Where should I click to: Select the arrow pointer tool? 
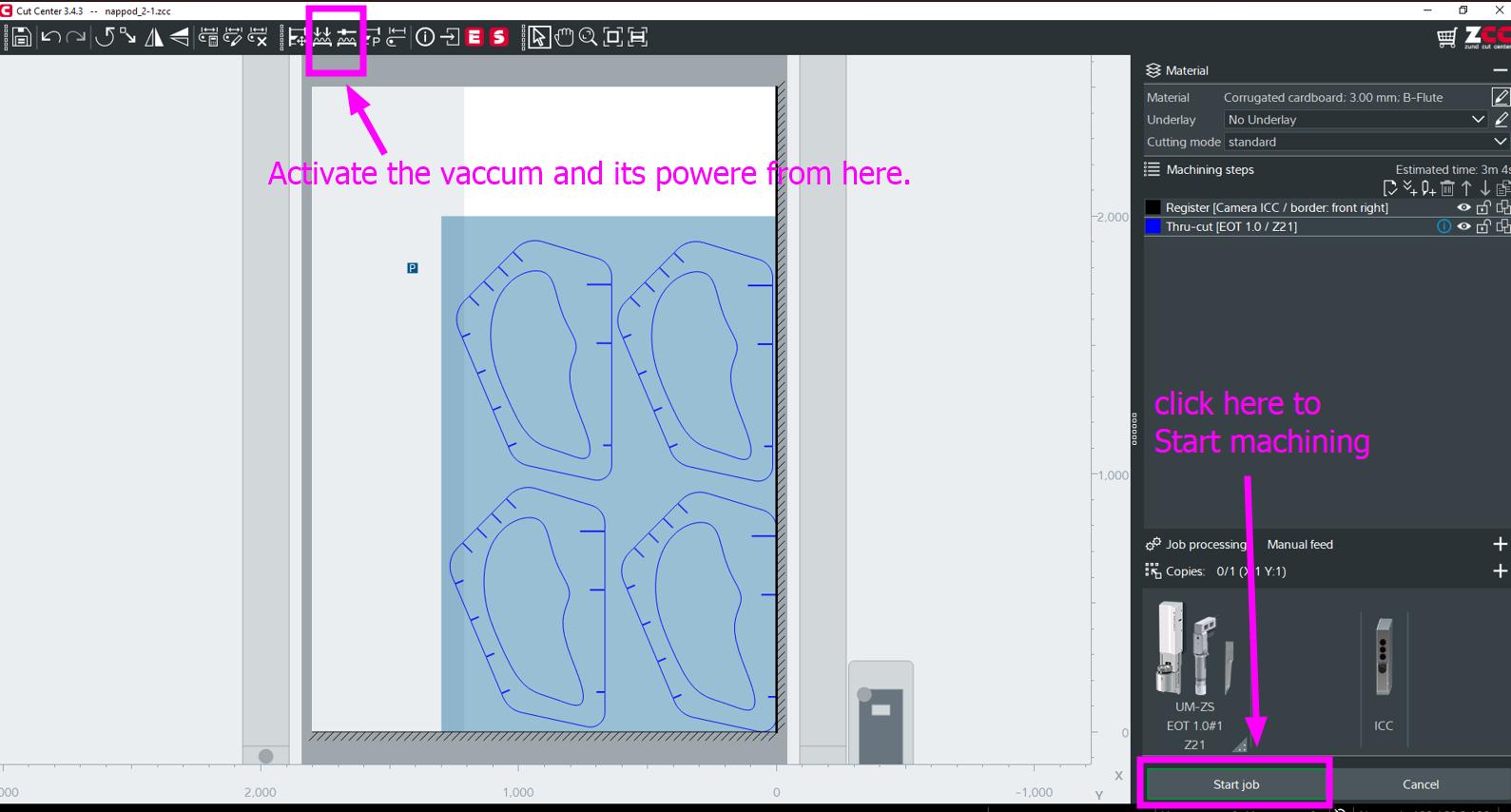(539, 37)
